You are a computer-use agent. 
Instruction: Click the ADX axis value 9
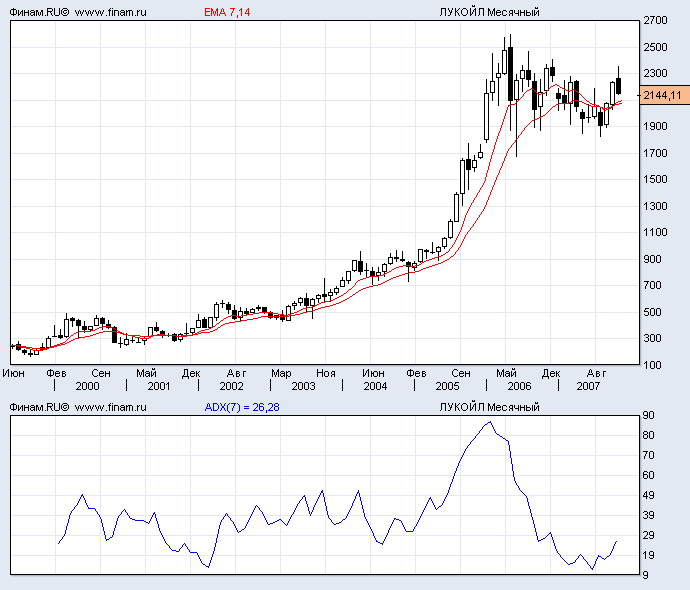[x=645, y=575]
